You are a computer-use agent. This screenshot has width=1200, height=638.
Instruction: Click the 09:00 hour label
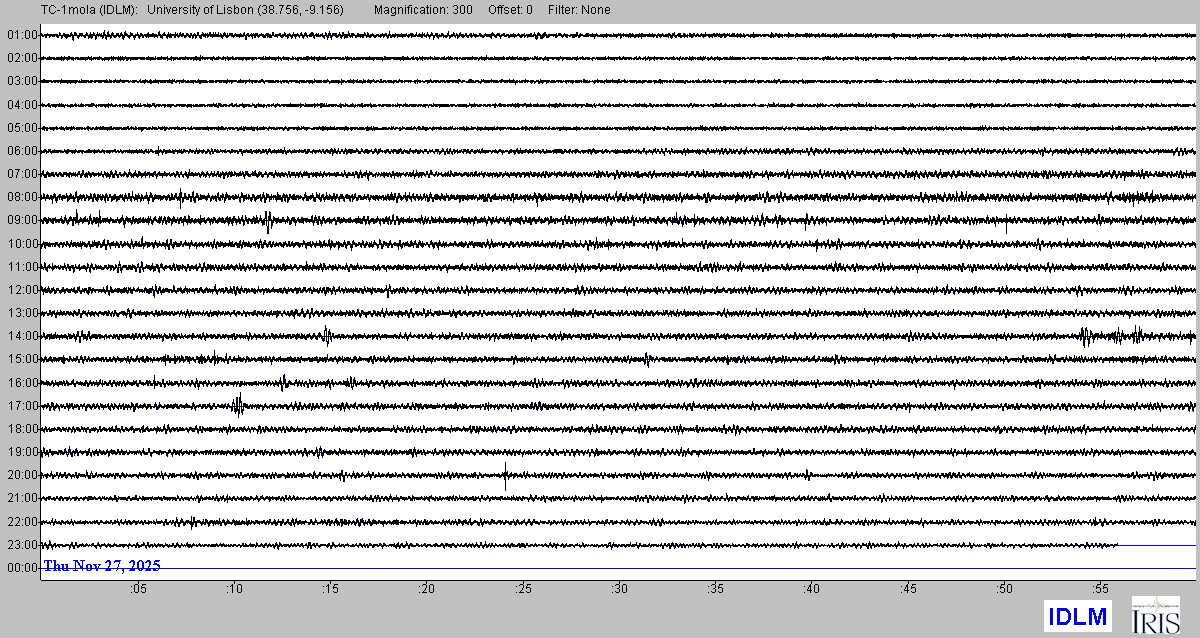coord(22,220)
